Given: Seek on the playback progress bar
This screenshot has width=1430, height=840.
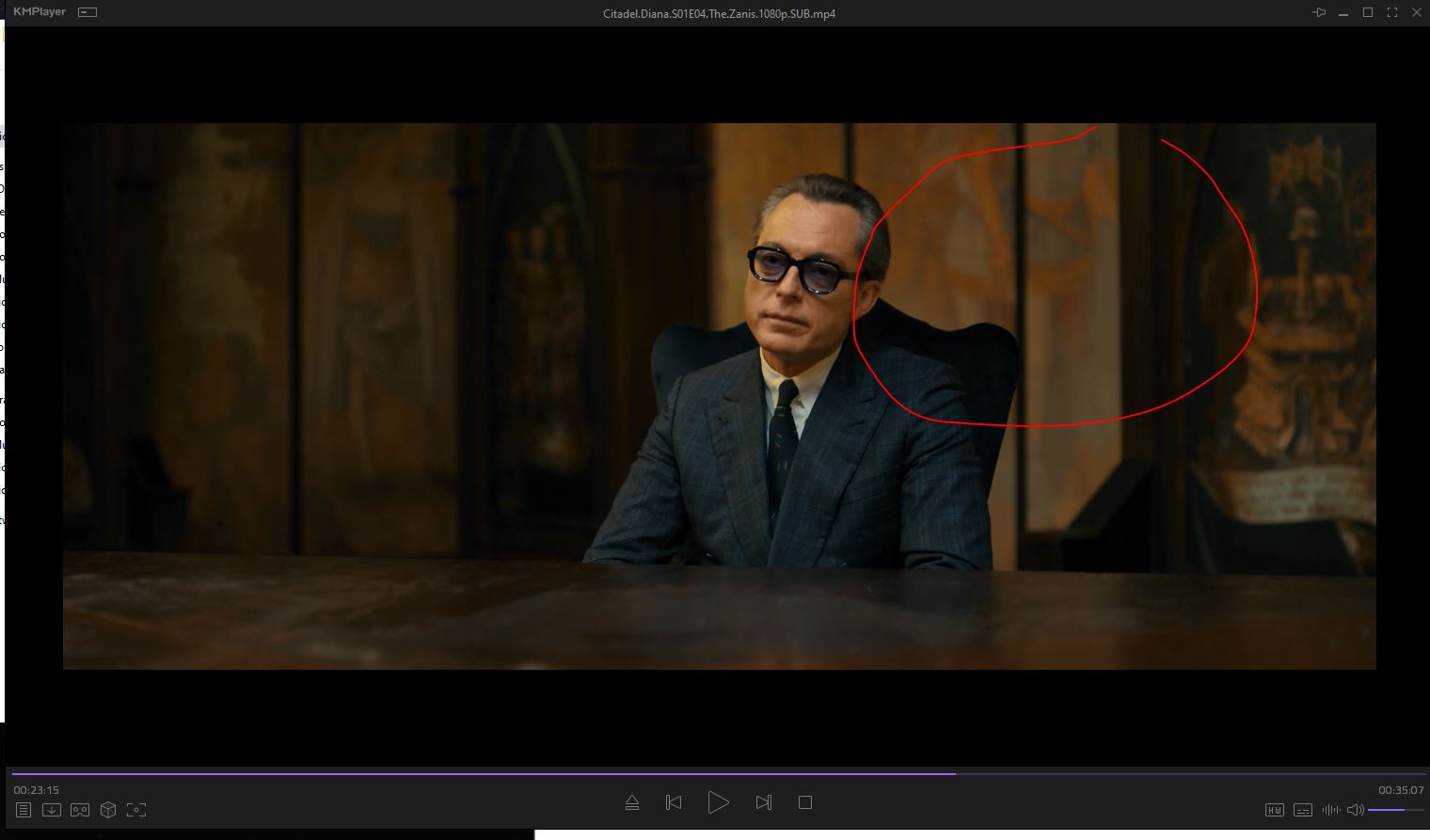Looking at the screenshot, I should tap(715, 774).
